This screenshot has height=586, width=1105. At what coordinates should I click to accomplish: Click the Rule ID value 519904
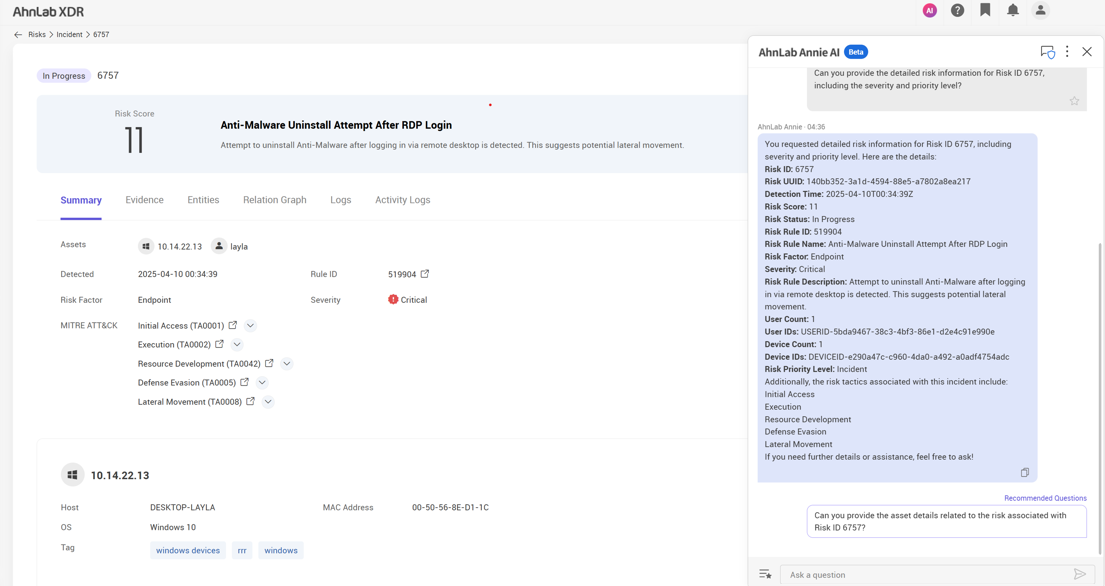coord(402,274)
